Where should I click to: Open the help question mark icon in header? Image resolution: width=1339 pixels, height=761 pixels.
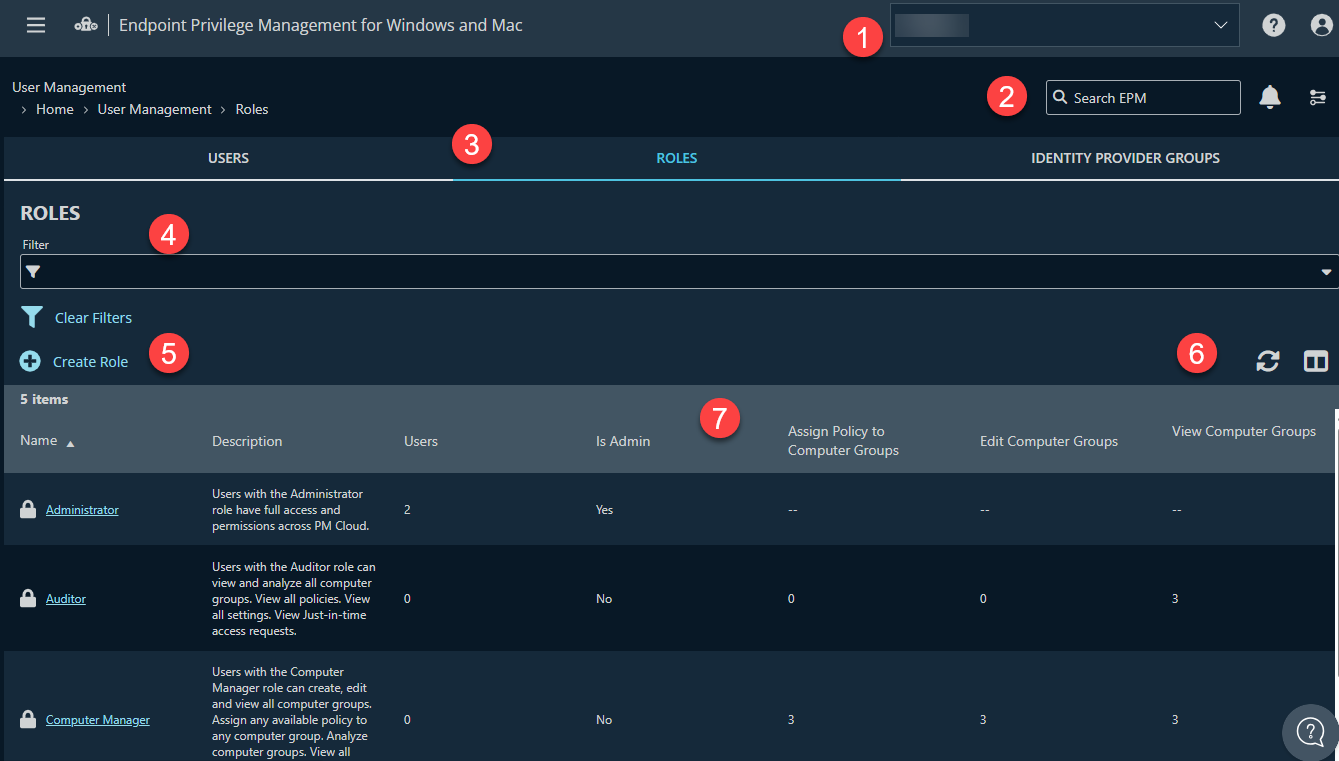pyautogui.click(x=1273, y=26)
